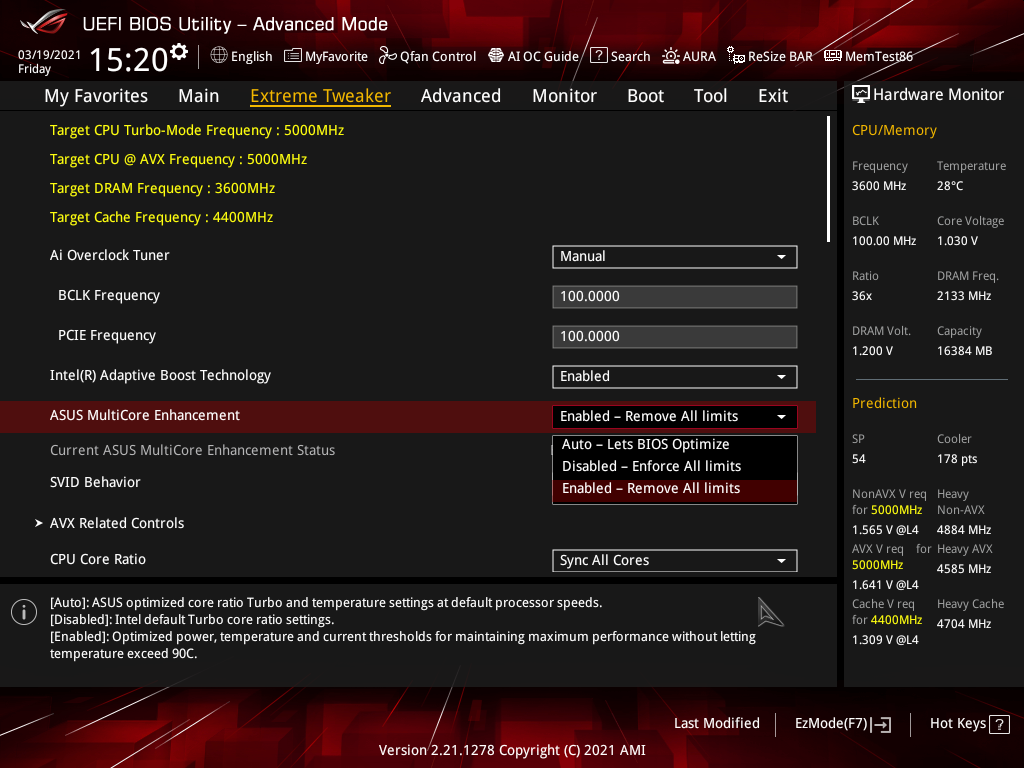The width and height of the screenshot is (1024, 768).
Task: Switch to the Boot tab
Action: click(x=645, y=96)
